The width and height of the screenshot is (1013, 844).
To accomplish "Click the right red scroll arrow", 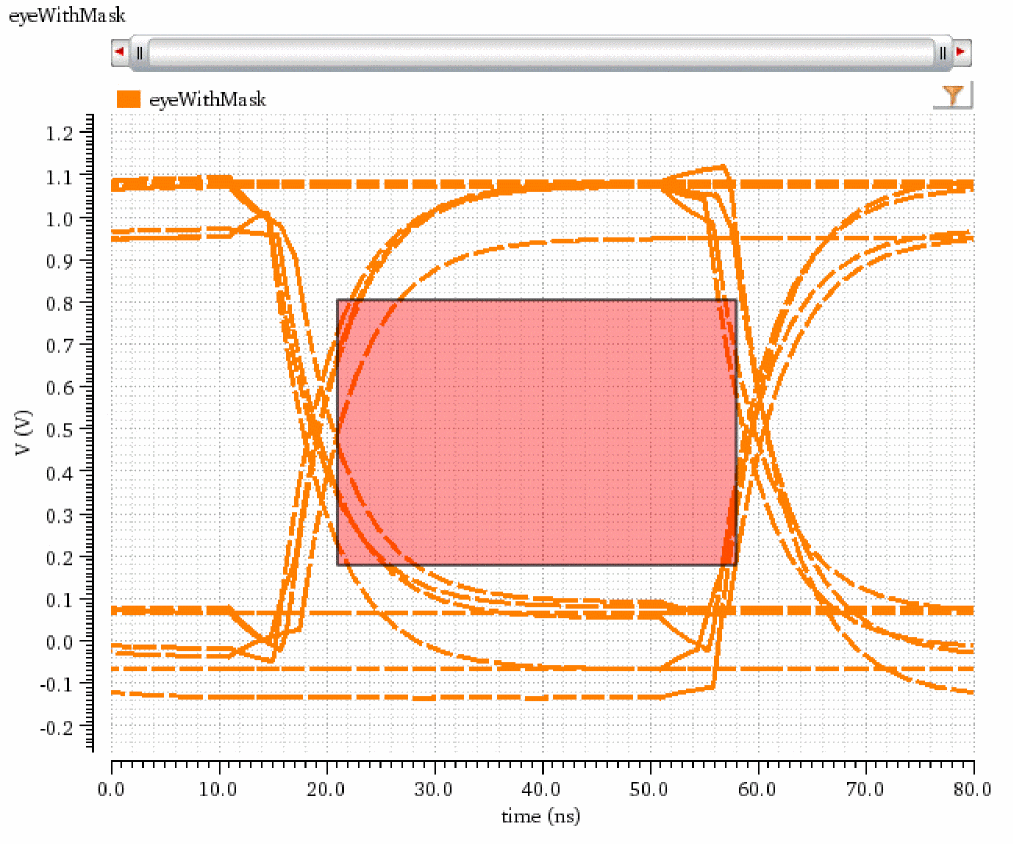I will pyautogui.click(x=962, y=52).
